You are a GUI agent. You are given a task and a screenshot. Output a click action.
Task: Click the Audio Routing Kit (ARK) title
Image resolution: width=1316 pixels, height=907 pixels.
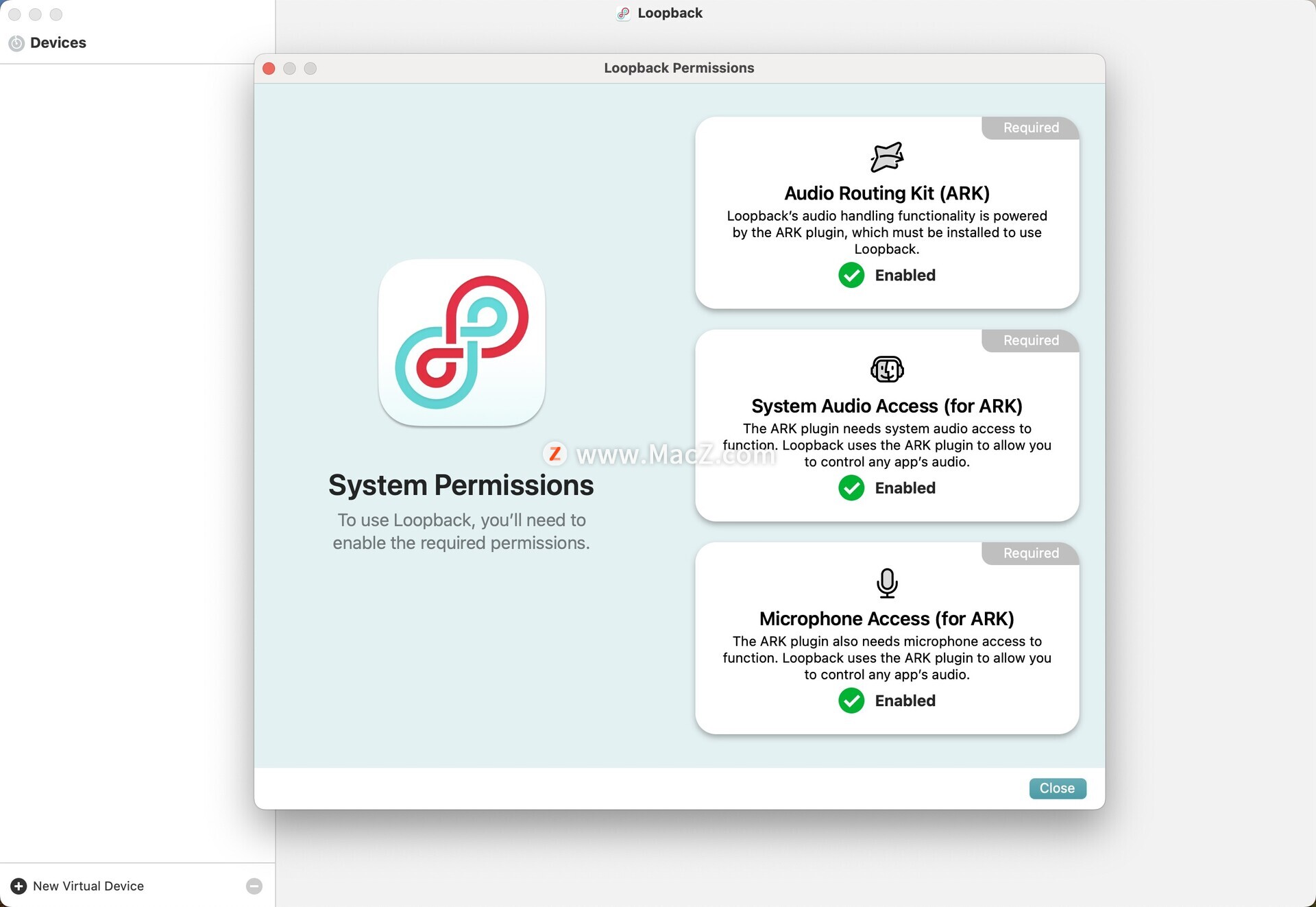[887, 193]
